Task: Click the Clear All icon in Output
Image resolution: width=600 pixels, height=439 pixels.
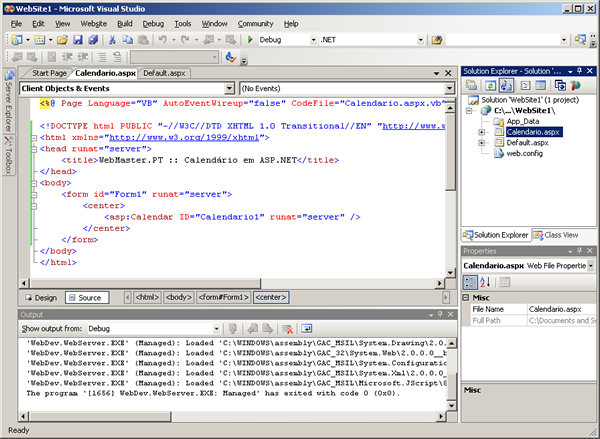Action: [287, 329]
